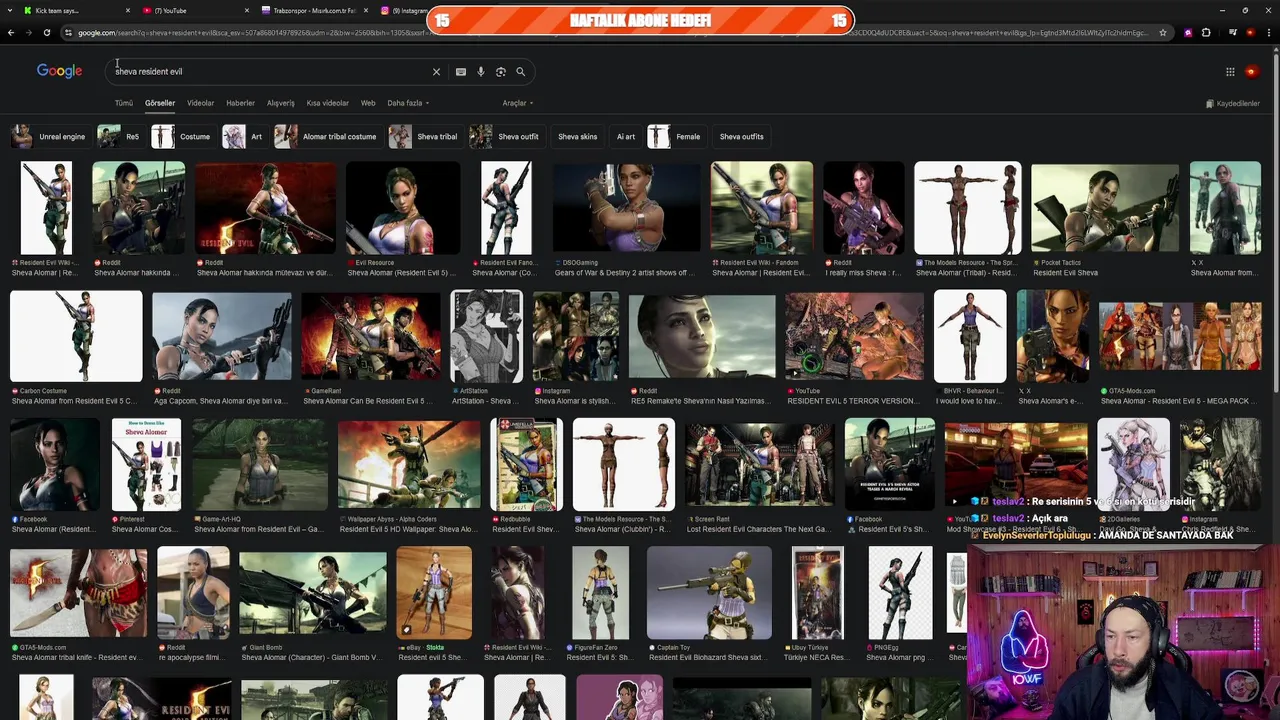Open the Google apps grid
1280x720 pixels.
[1230, 72]
